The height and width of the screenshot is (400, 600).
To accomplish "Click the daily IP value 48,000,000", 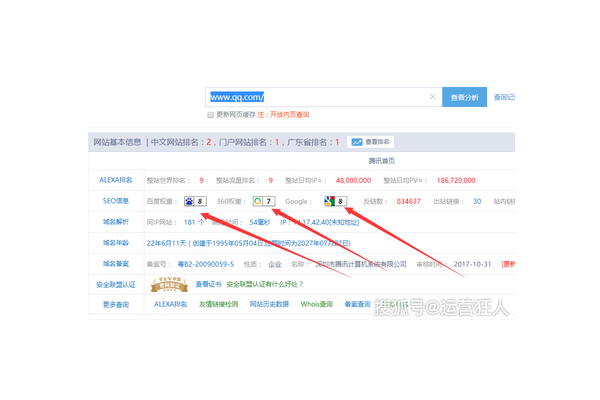I will [353, 180].
